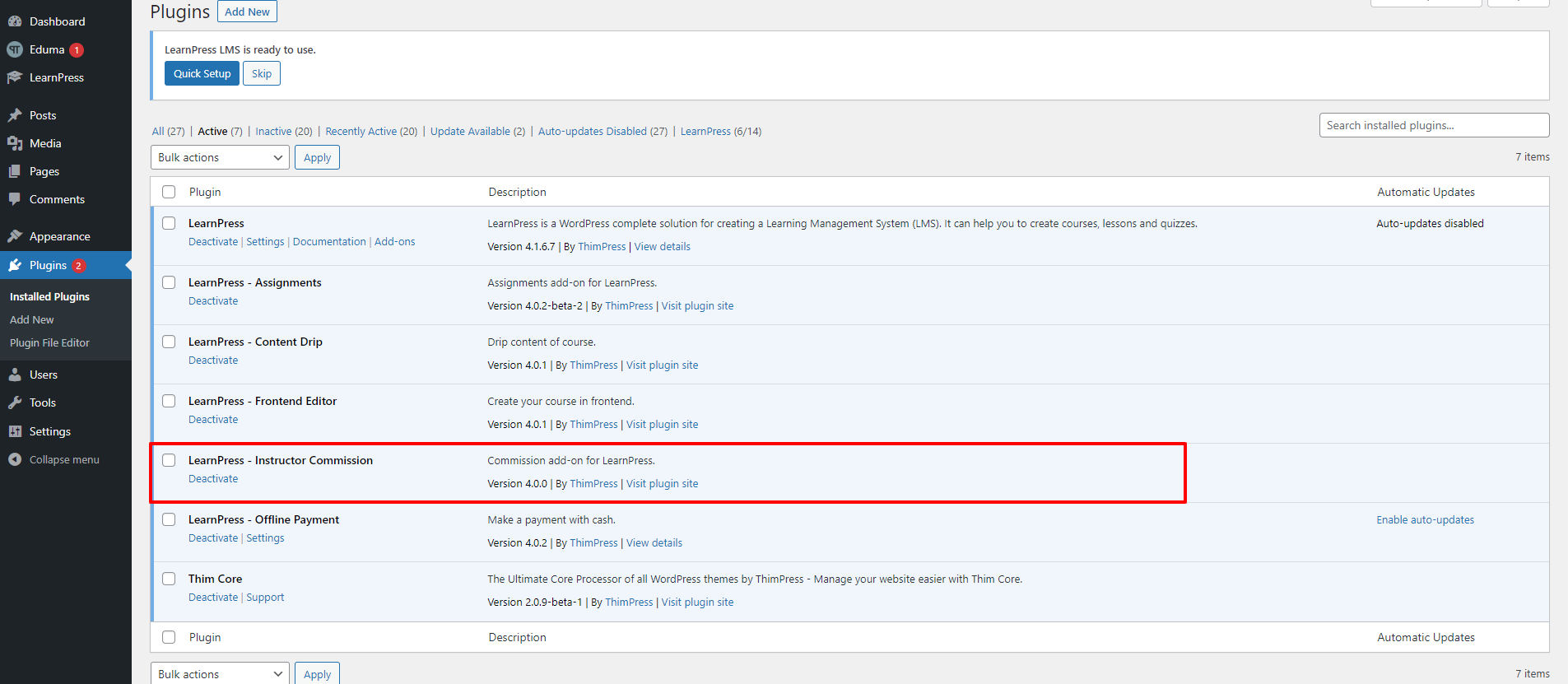The height and width of the screenshot is (684, 1568).
Task: Deactivate Thim Core plugin
Action: [x=213, y=598]
